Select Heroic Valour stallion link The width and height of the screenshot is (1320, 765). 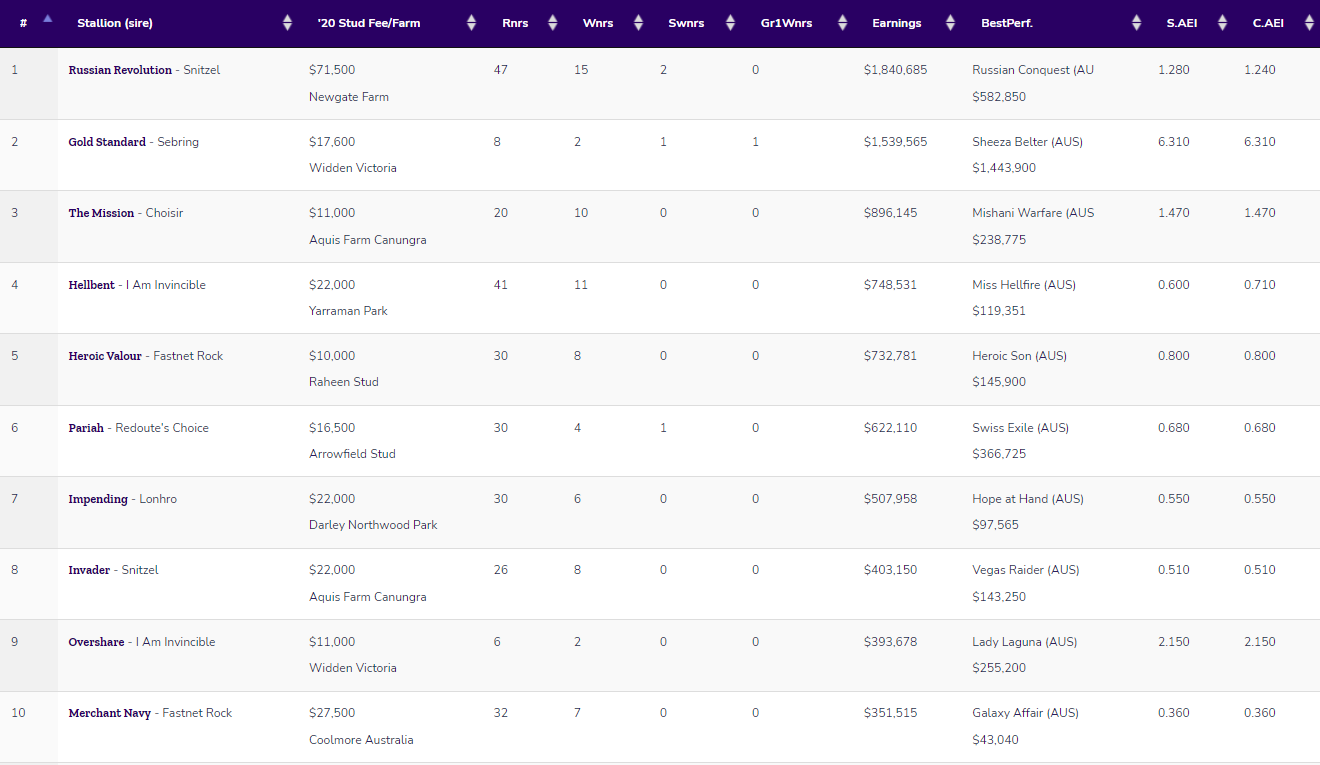(x=105, y=356)
